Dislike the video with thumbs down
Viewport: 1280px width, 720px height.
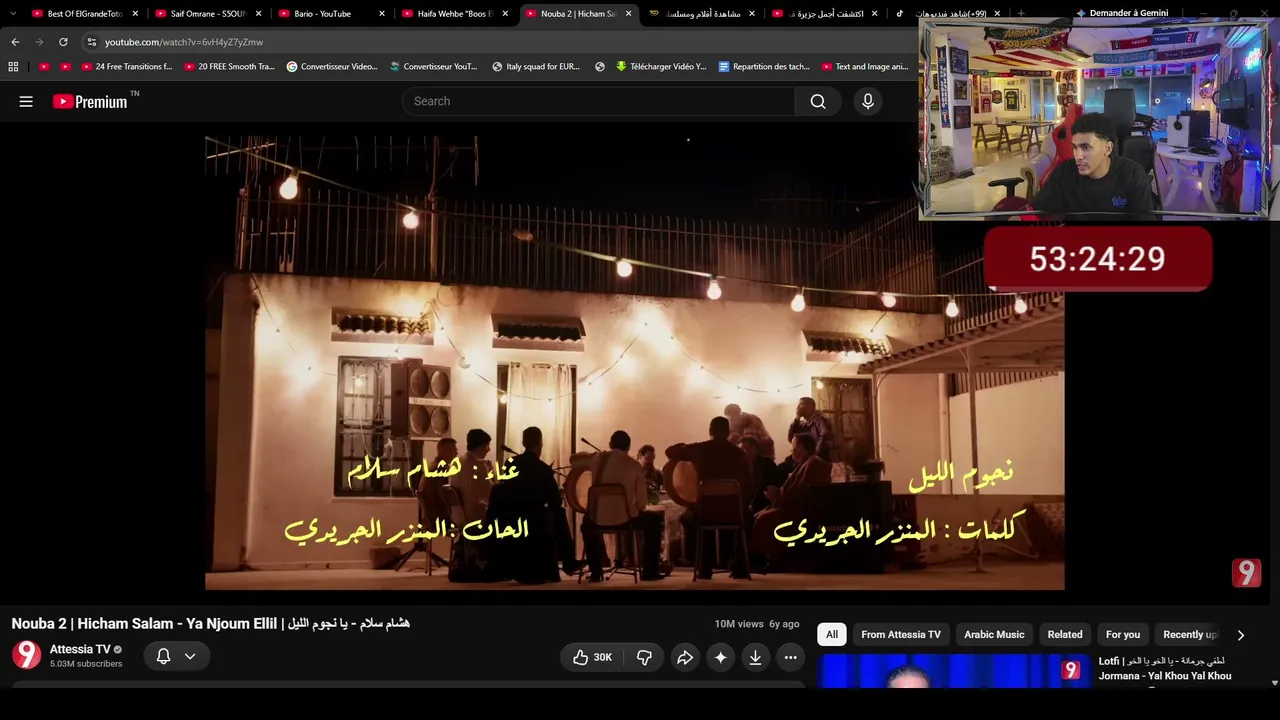(644, 657)
